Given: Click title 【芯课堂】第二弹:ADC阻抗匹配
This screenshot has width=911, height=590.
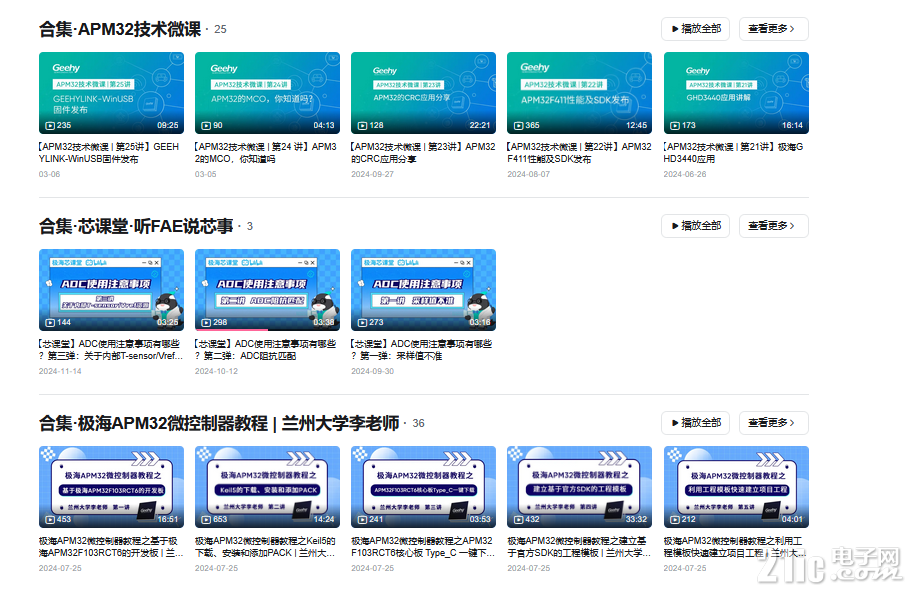Looking at the screenshot, I should (266, 350).
